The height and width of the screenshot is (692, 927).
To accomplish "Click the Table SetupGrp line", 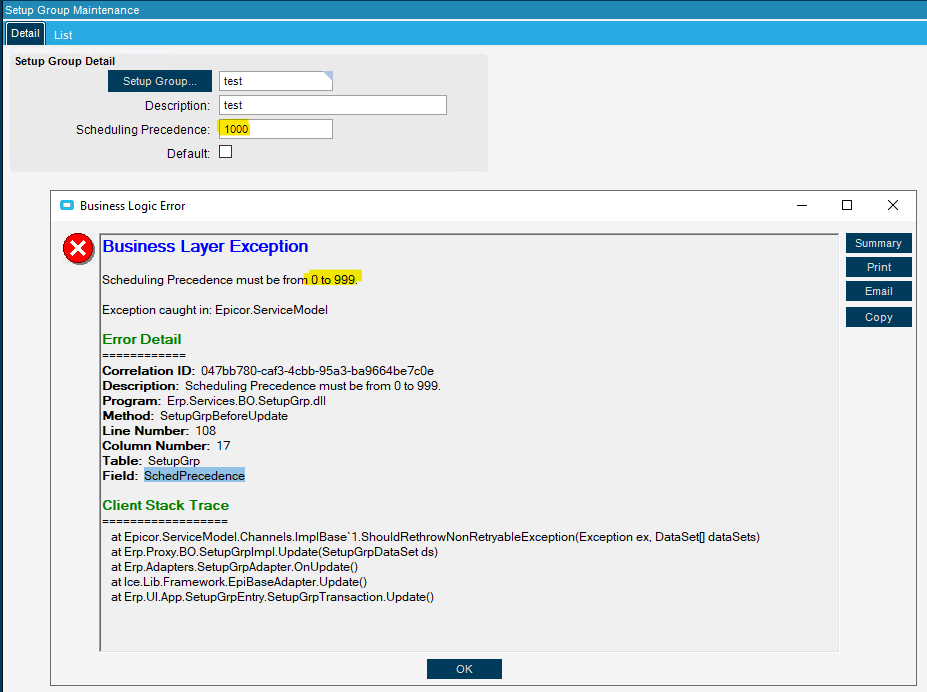I will [151, 461].
